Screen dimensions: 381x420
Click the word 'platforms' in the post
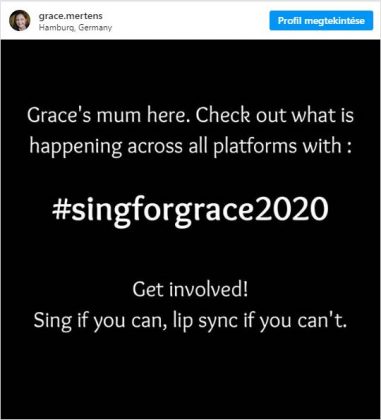(x=255, y=147)
